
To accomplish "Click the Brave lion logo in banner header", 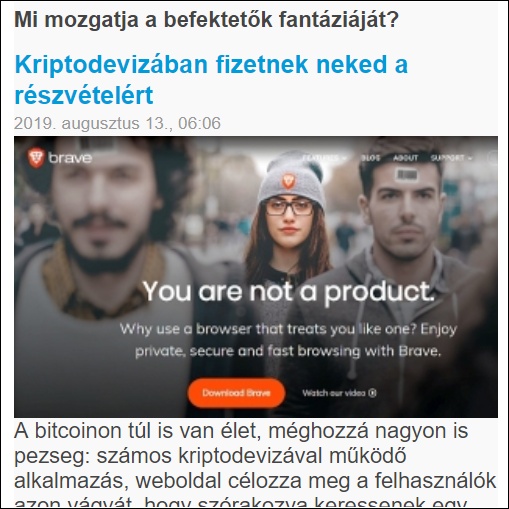I will 36,158.
